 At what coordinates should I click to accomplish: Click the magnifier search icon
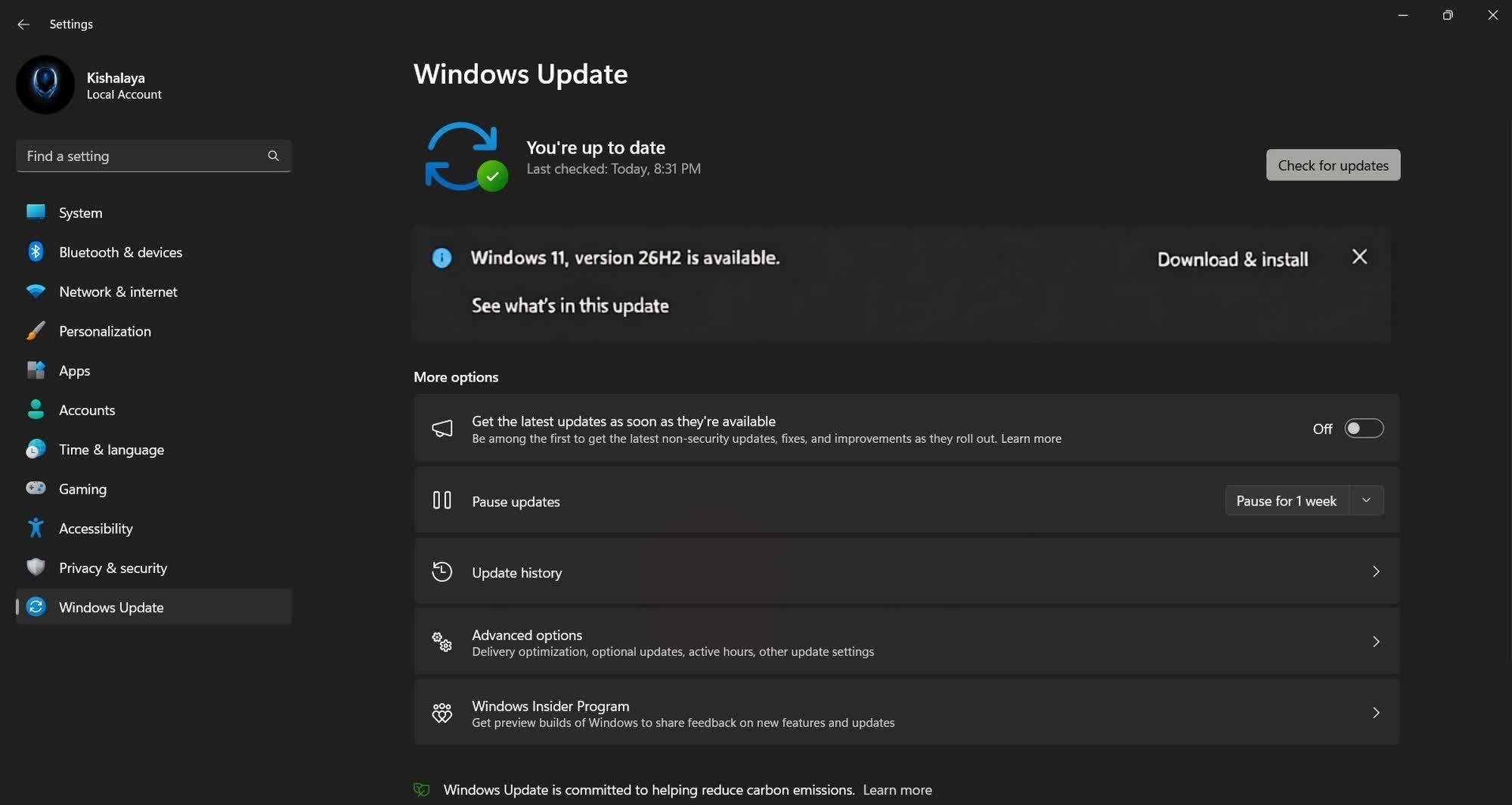[273, 156]
